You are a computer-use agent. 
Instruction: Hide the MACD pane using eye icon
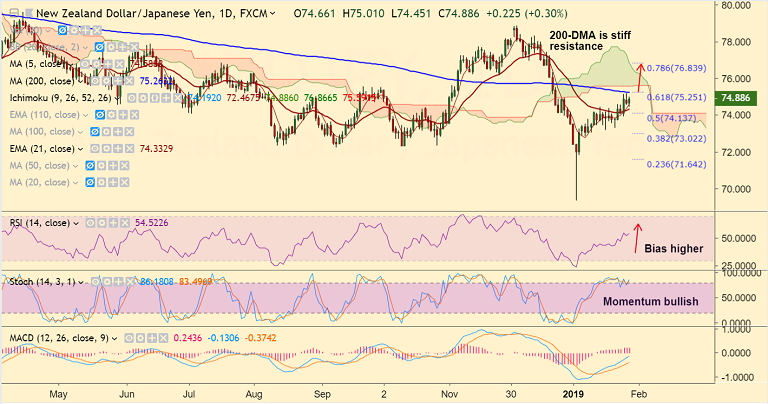click(x=129, y=338)
